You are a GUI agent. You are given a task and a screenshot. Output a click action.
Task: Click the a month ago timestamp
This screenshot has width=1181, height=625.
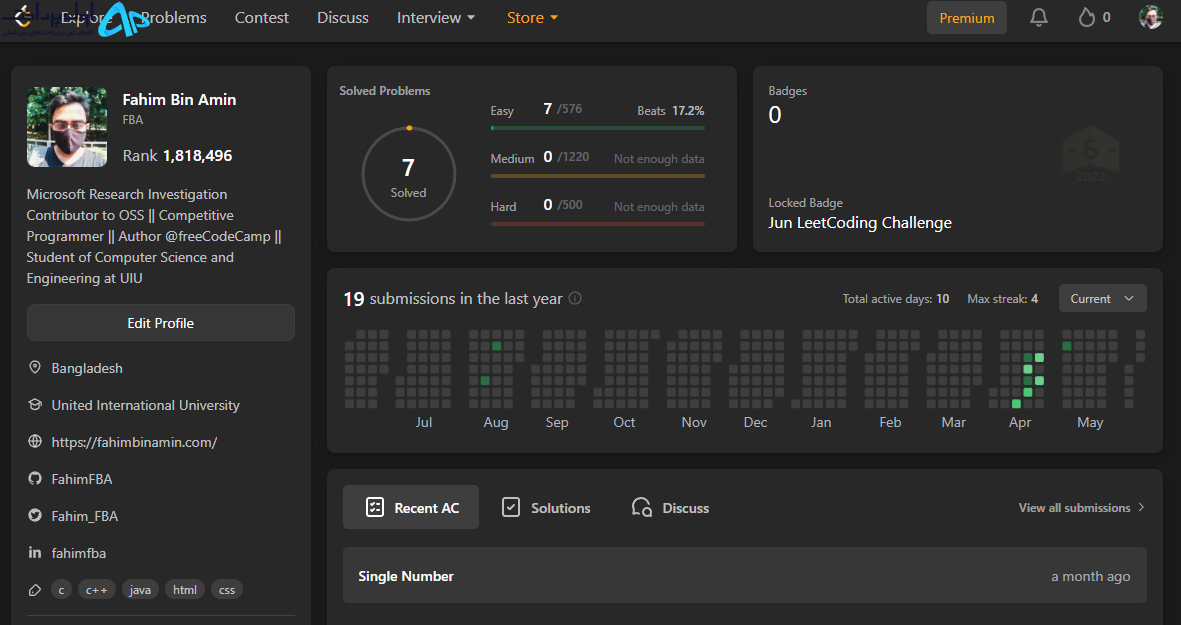pos(1091,576)
